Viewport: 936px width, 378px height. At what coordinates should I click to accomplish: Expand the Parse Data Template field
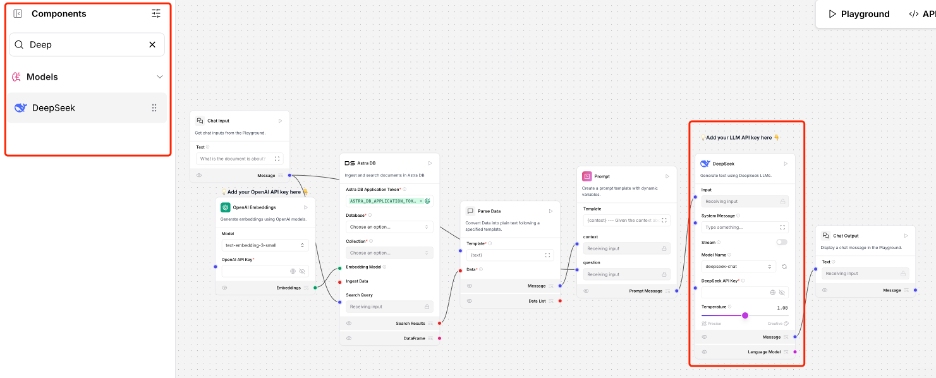tap(547, 255)
